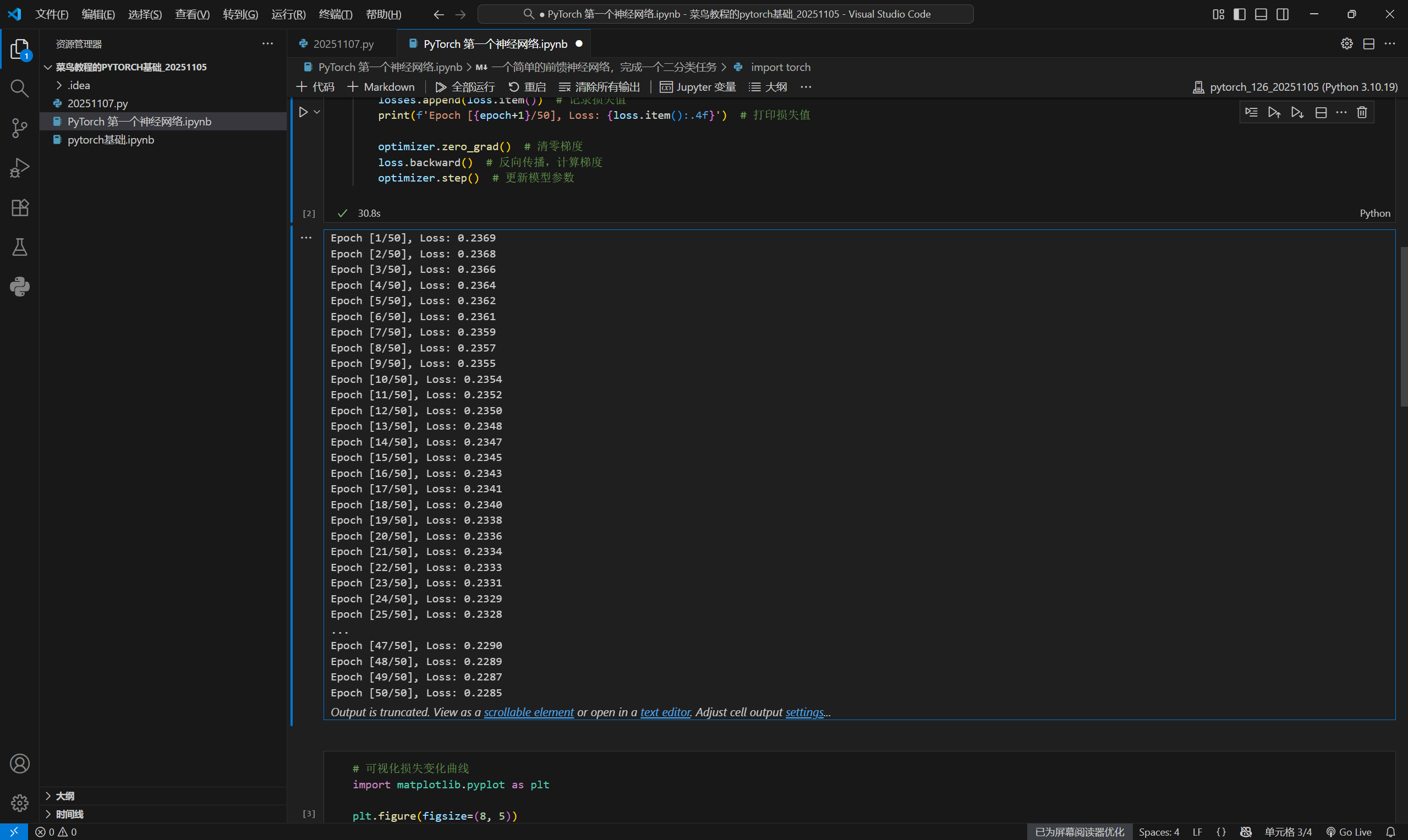Click 全部运行 to run all cells

[x=465, y=86]
